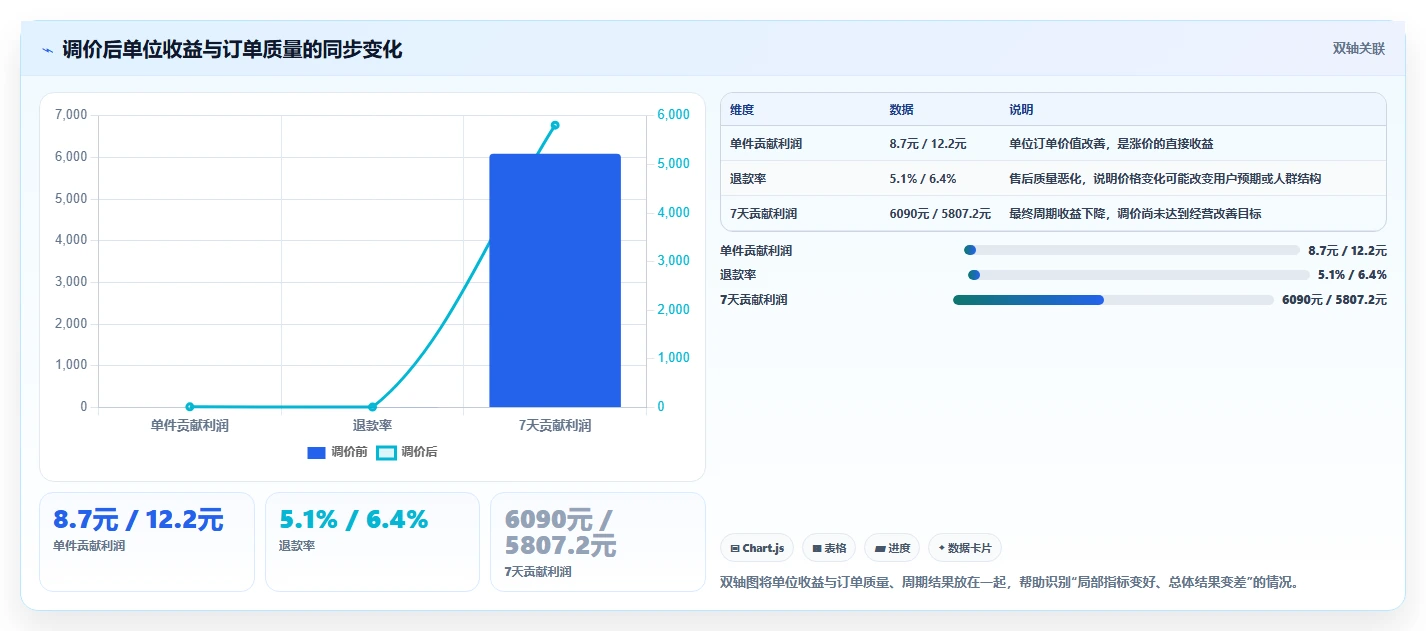Click the 7天贡献利润 progress bar
Viewport: 1426px width, 631px height.
[x=1113, y=299]
